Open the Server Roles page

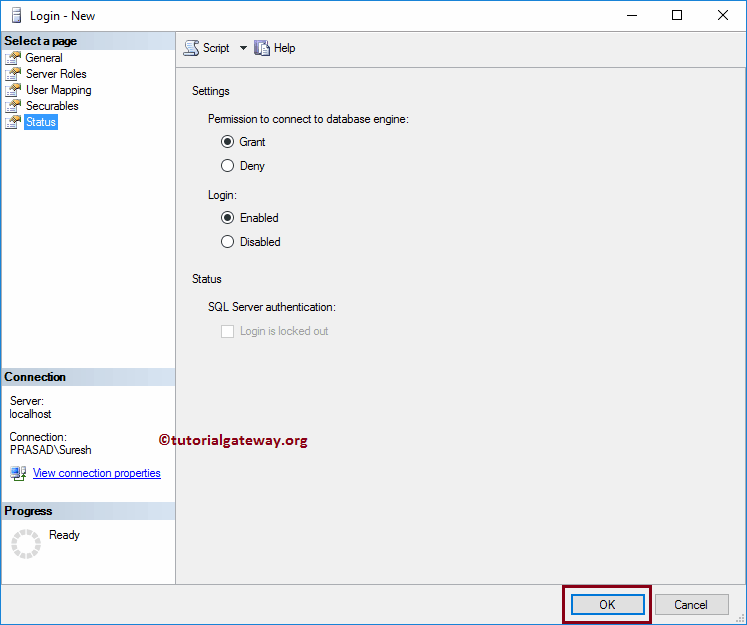[56, 74]
